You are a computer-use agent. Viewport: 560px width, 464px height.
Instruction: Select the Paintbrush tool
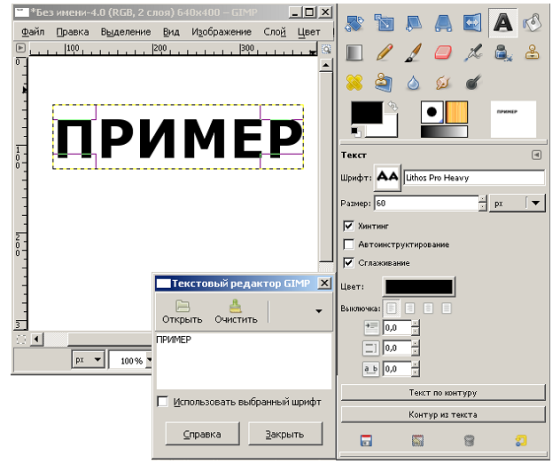(x=414, y=53)
